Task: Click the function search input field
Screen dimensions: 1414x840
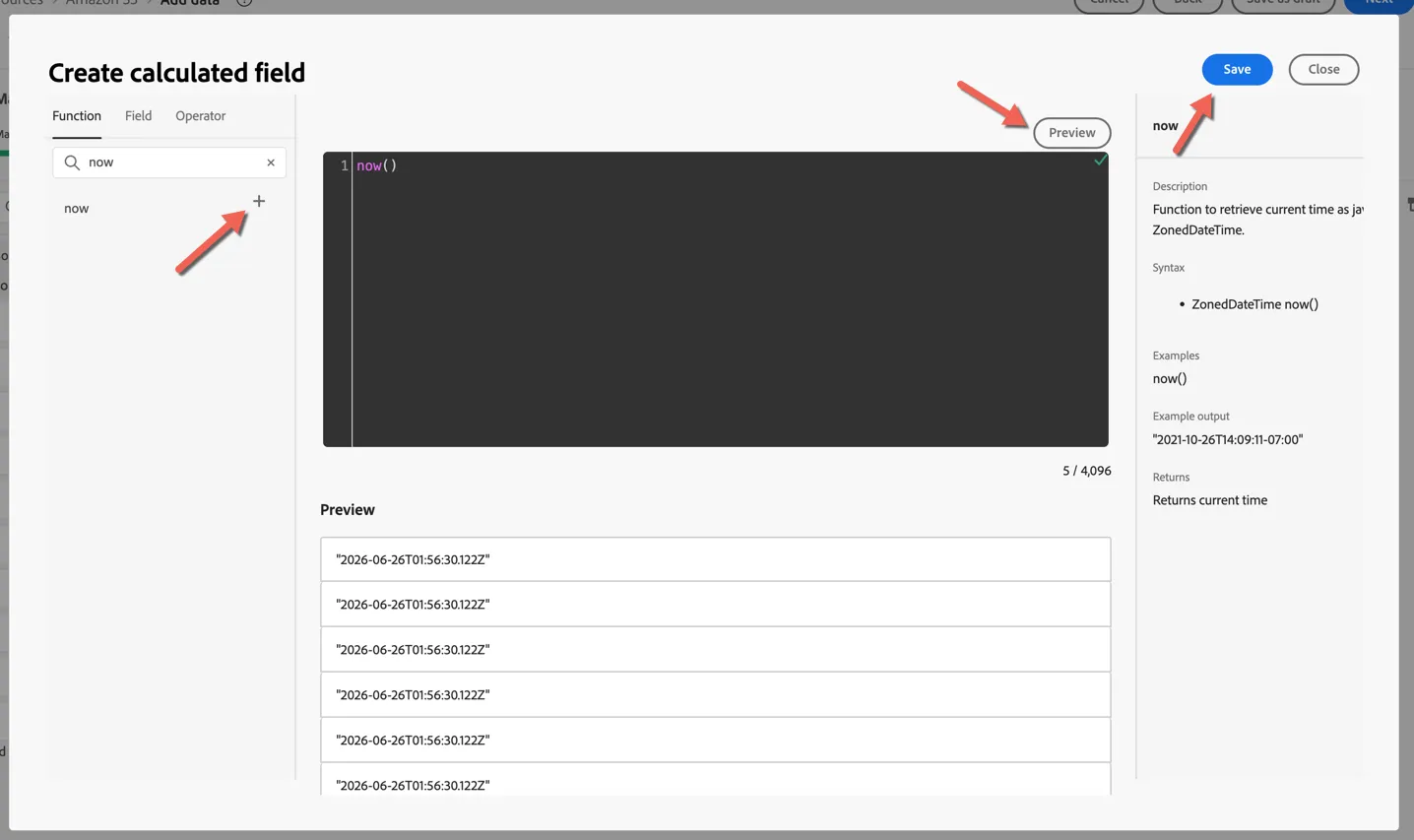Action: (x=169, y=162)
